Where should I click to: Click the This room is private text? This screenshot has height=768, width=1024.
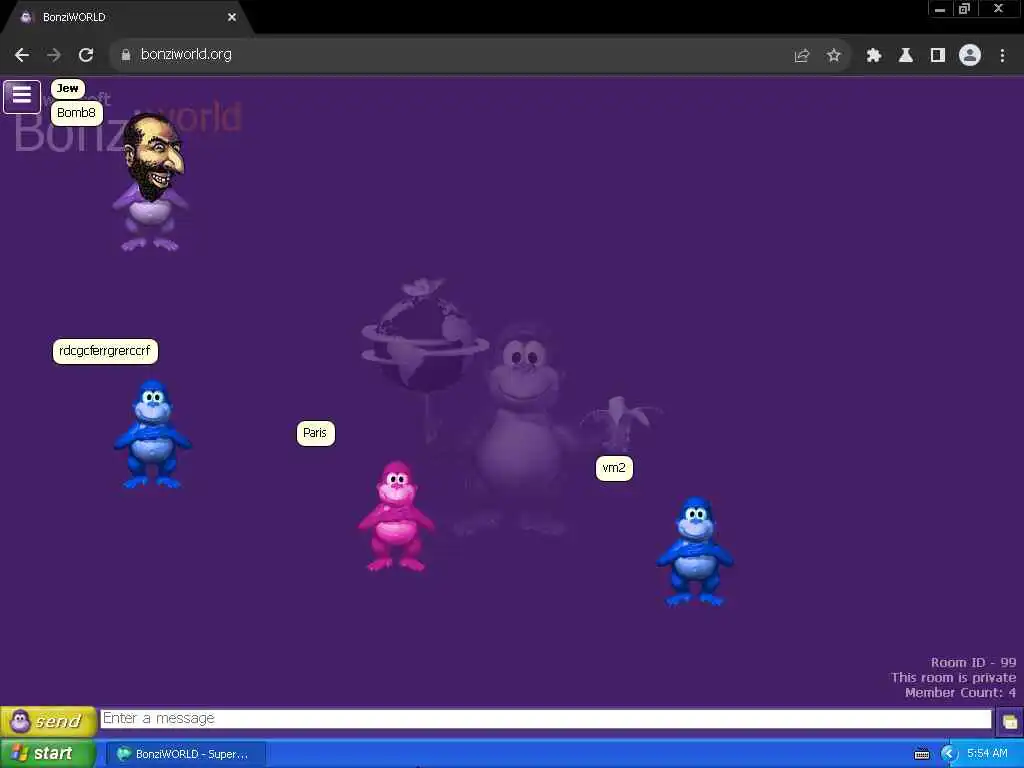(953, 677)
